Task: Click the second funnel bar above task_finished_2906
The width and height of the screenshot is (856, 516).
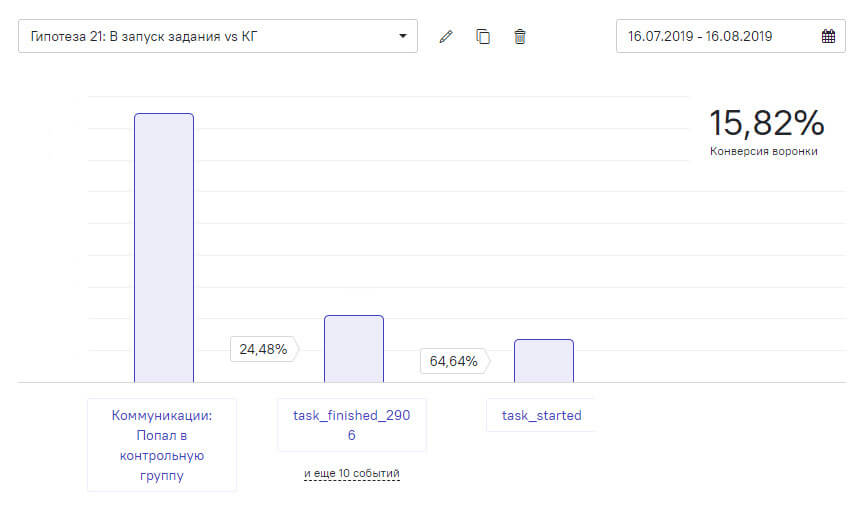Action: [354, 348]
